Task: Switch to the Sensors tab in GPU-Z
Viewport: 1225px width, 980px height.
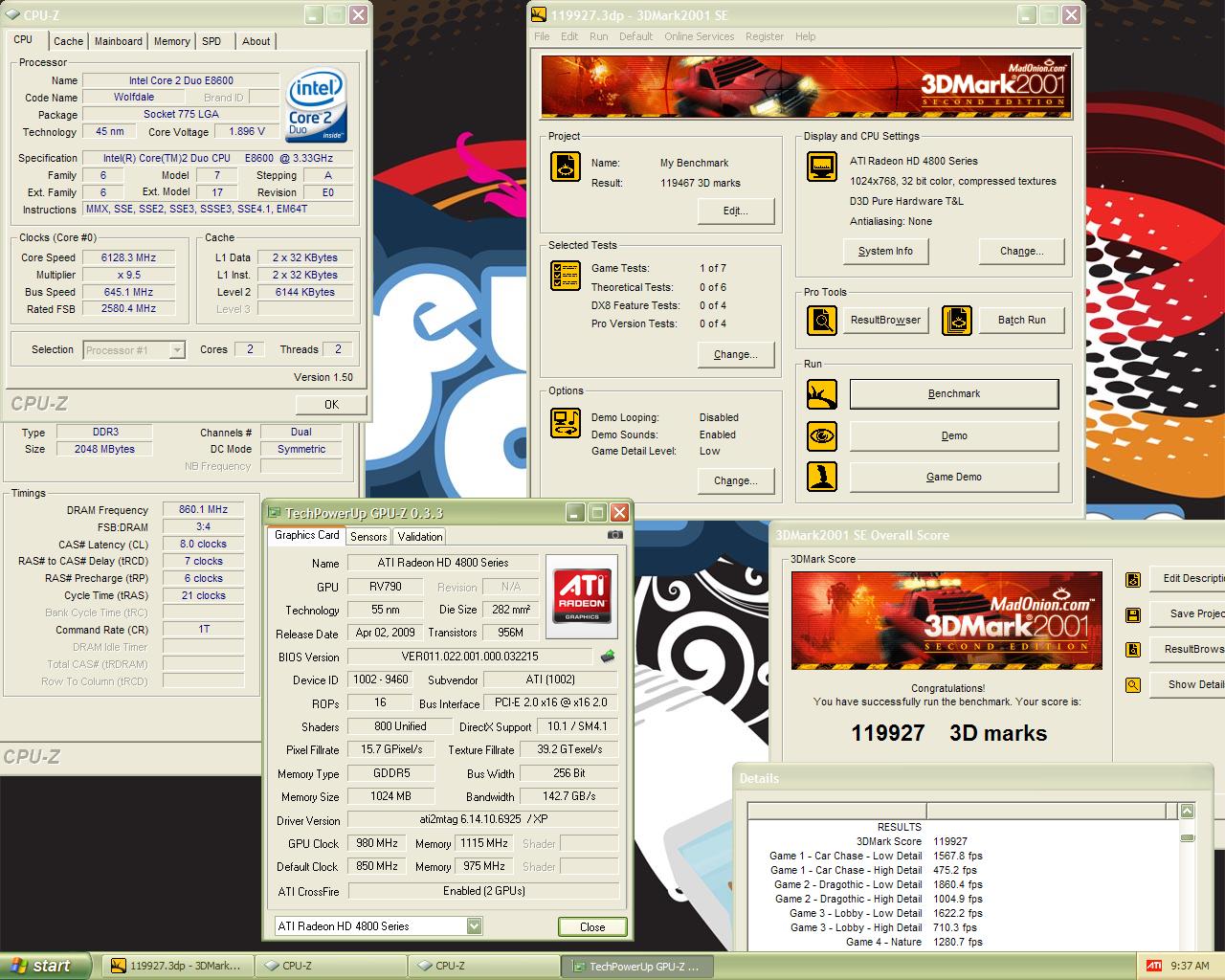Action: [x=368, y=537]
